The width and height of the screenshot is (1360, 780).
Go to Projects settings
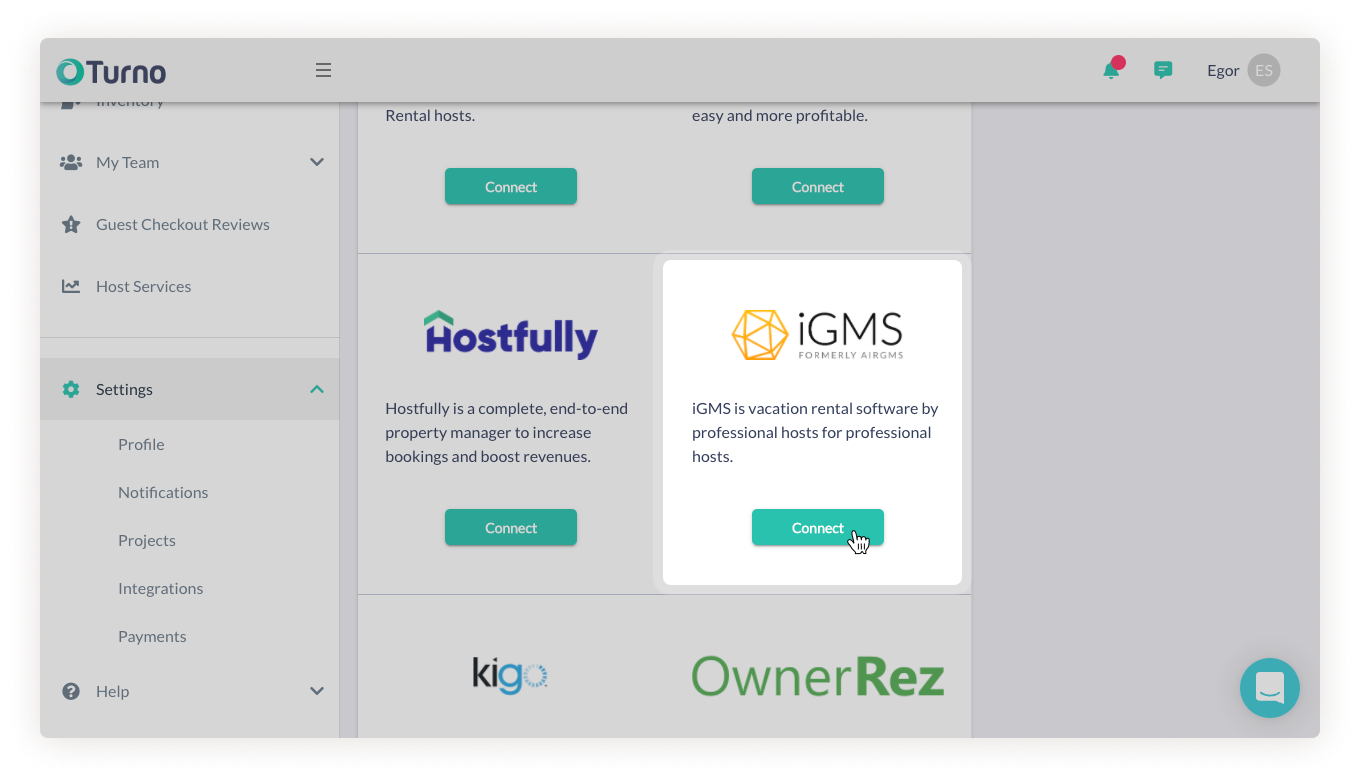pyautogui.click(x=147, y=540)
